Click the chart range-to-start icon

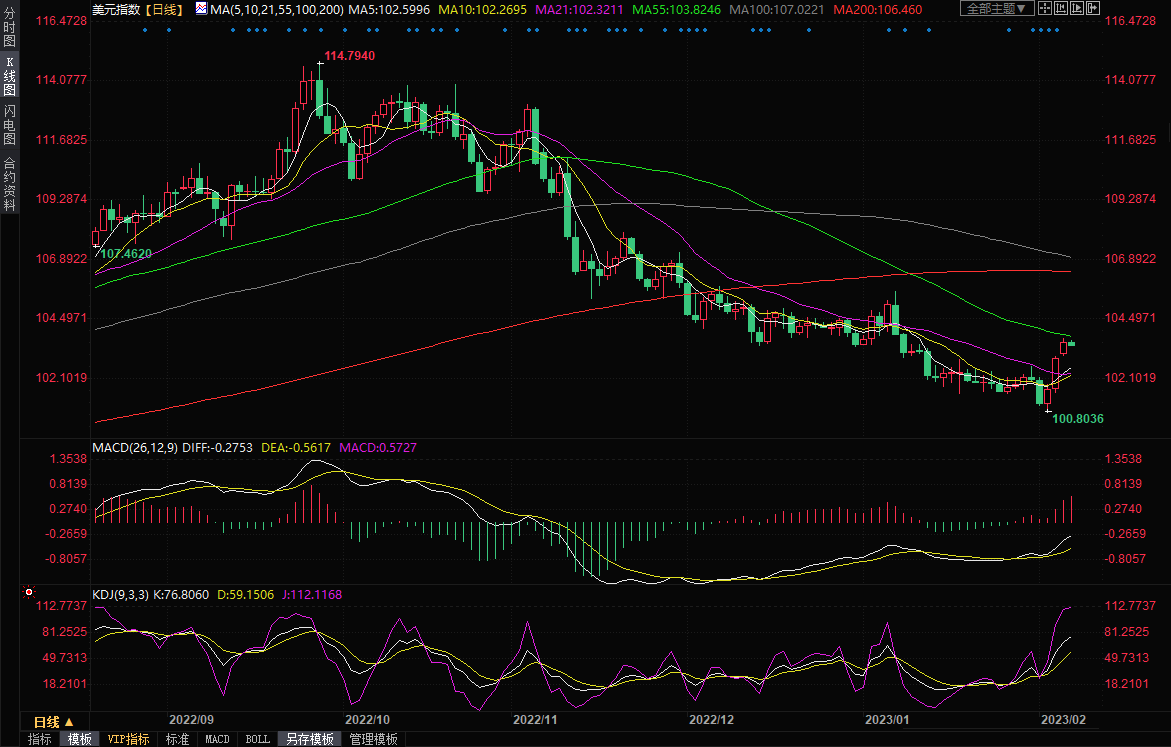click(x=1060, y=9)
